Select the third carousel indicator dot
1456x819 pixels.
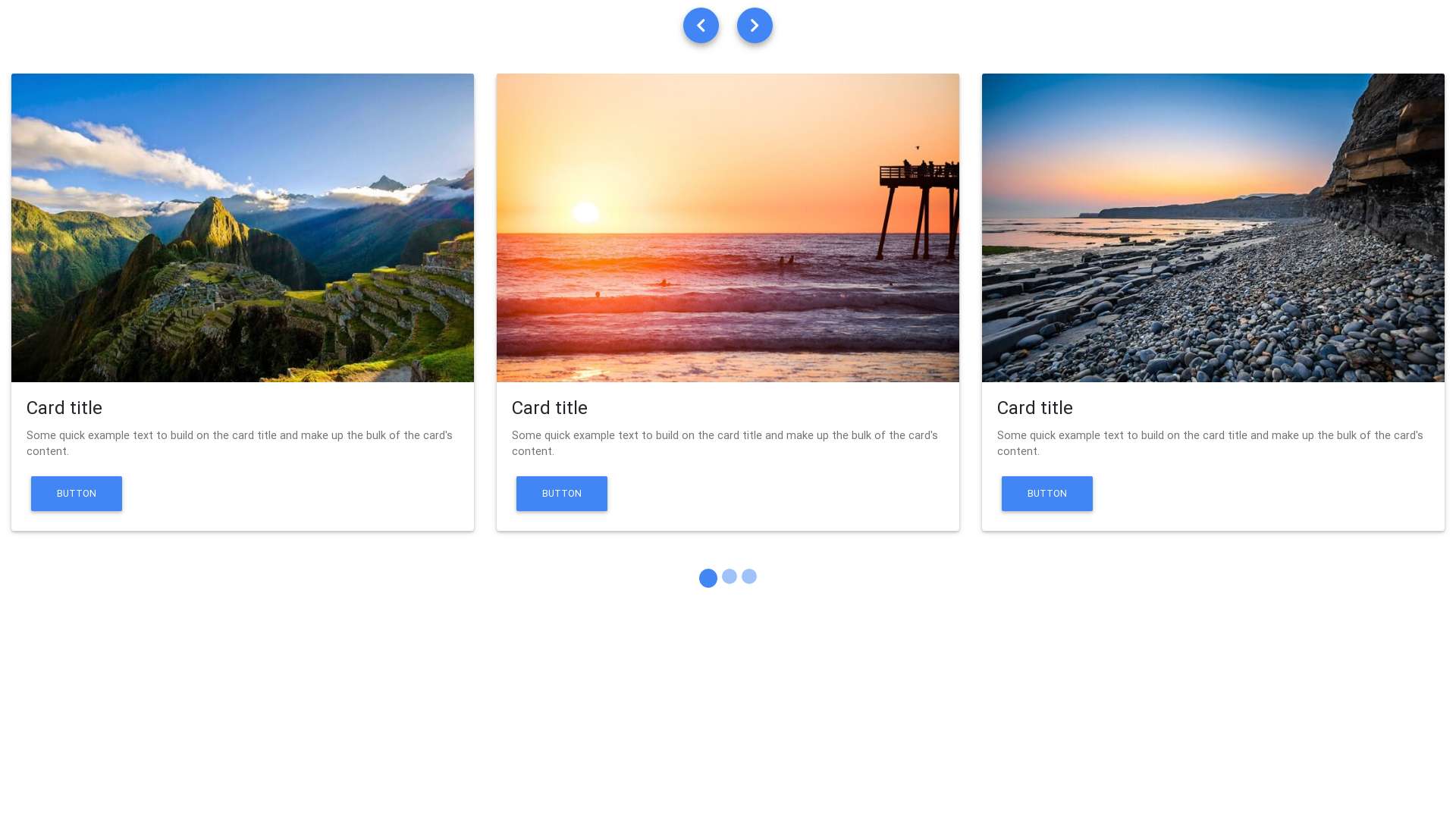749,577
